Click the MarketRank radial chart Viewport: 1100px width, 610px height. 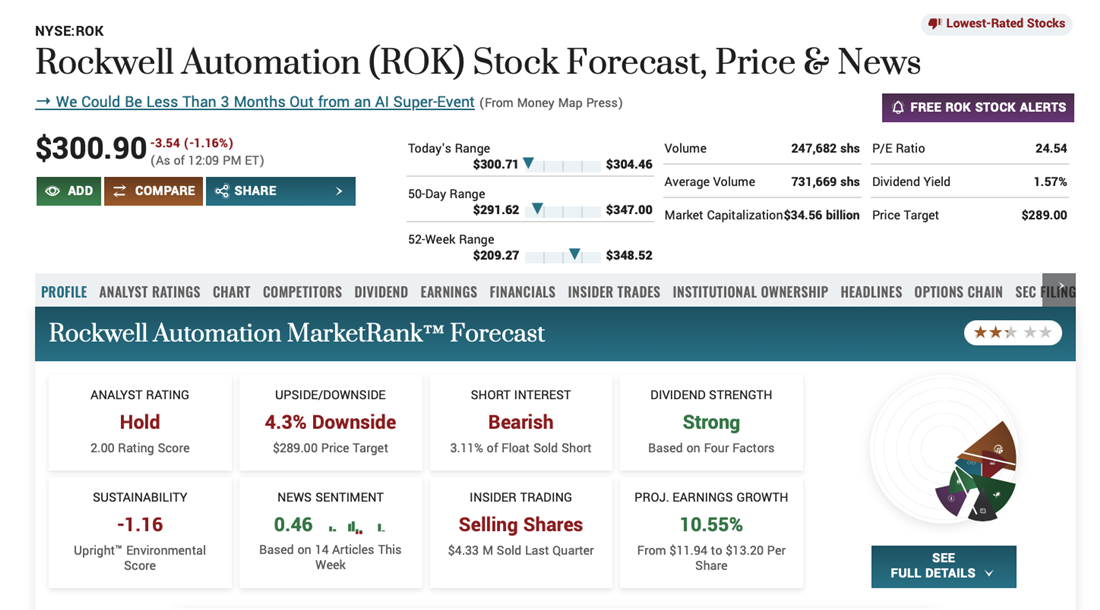944,451
